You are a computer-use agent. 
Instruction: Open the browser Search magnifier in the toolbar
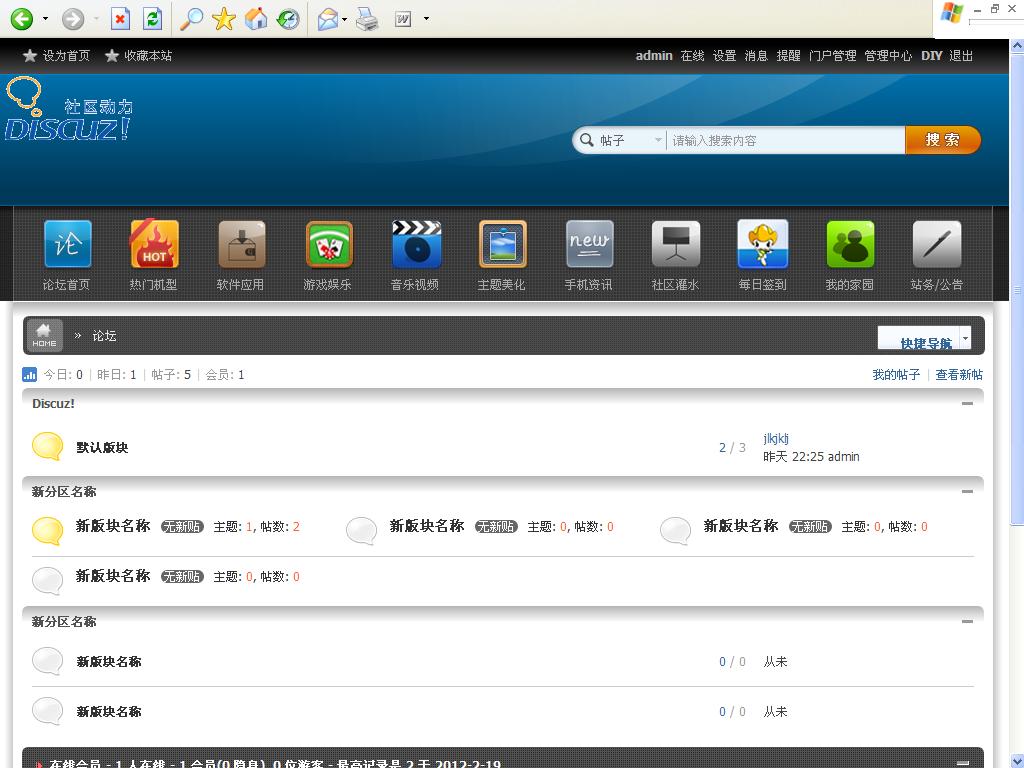[x=191, y=18]
